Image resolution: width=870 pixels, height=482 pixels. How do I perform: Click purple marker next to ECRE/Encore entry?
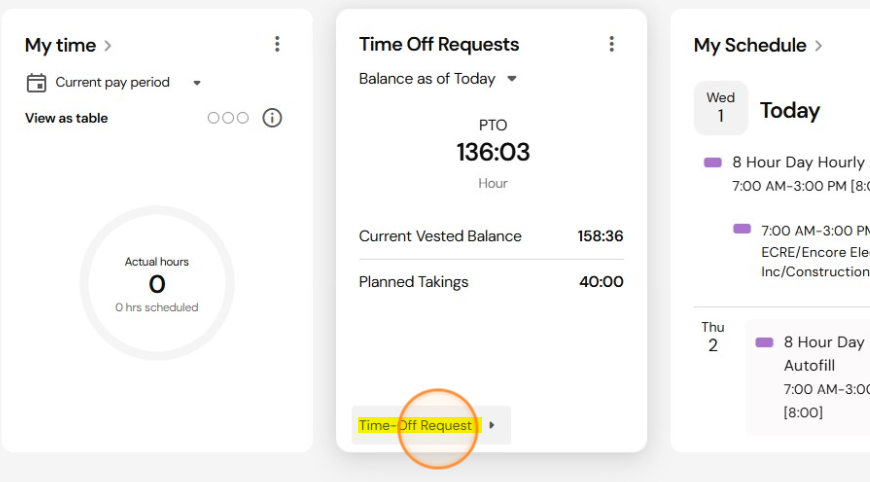tap(742, 229)
